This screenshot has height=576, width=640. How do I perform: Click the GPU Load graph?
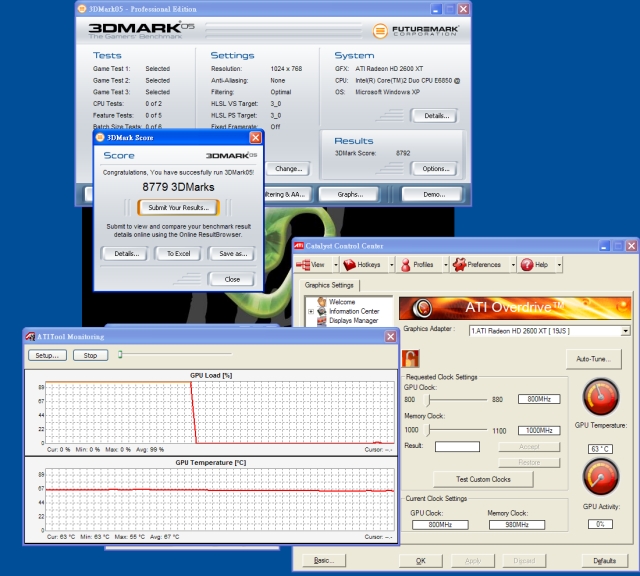[220, 412]
